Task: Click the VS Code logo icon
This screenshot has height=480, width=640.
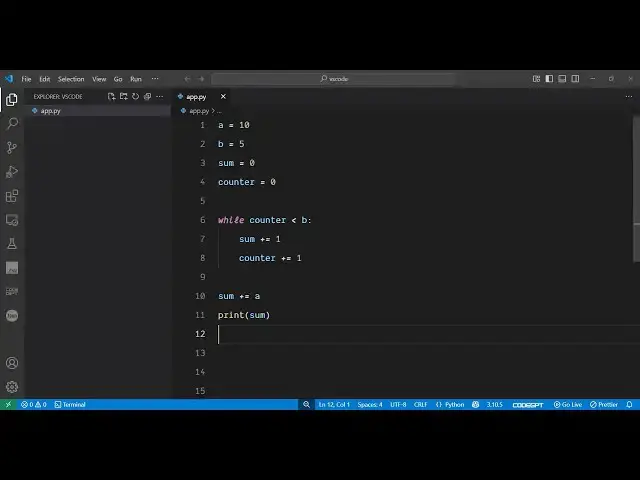Action: click(x=9, y=78)
